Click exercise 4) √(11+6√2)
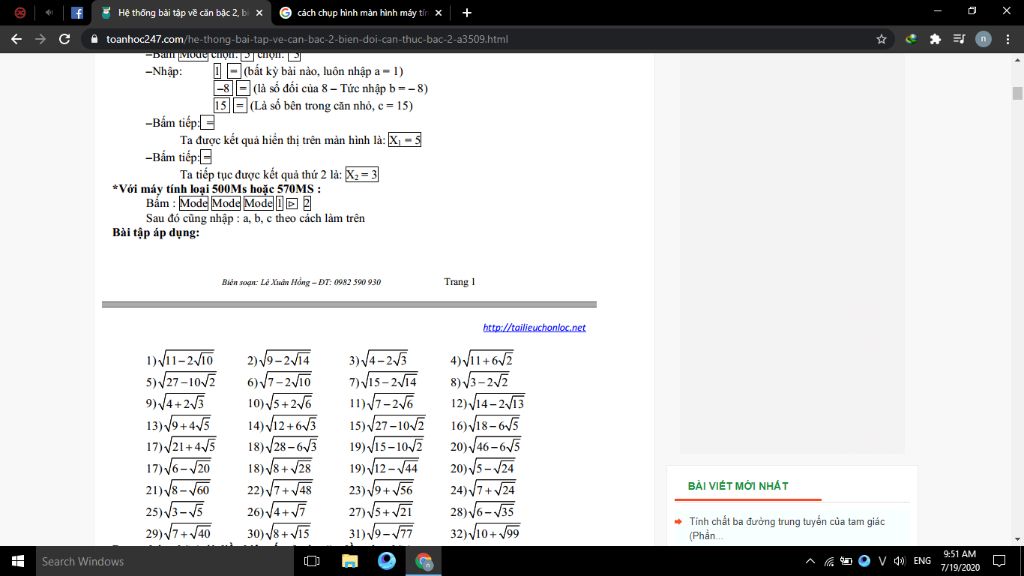 (x=481, y=359)
